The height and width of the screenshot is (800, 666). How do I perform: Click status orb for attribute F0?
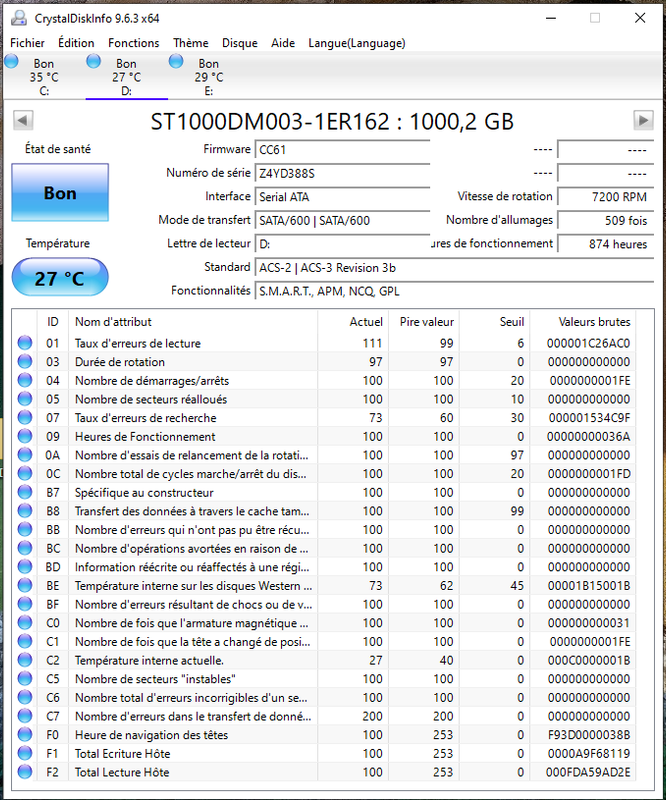tap(24, 735)
